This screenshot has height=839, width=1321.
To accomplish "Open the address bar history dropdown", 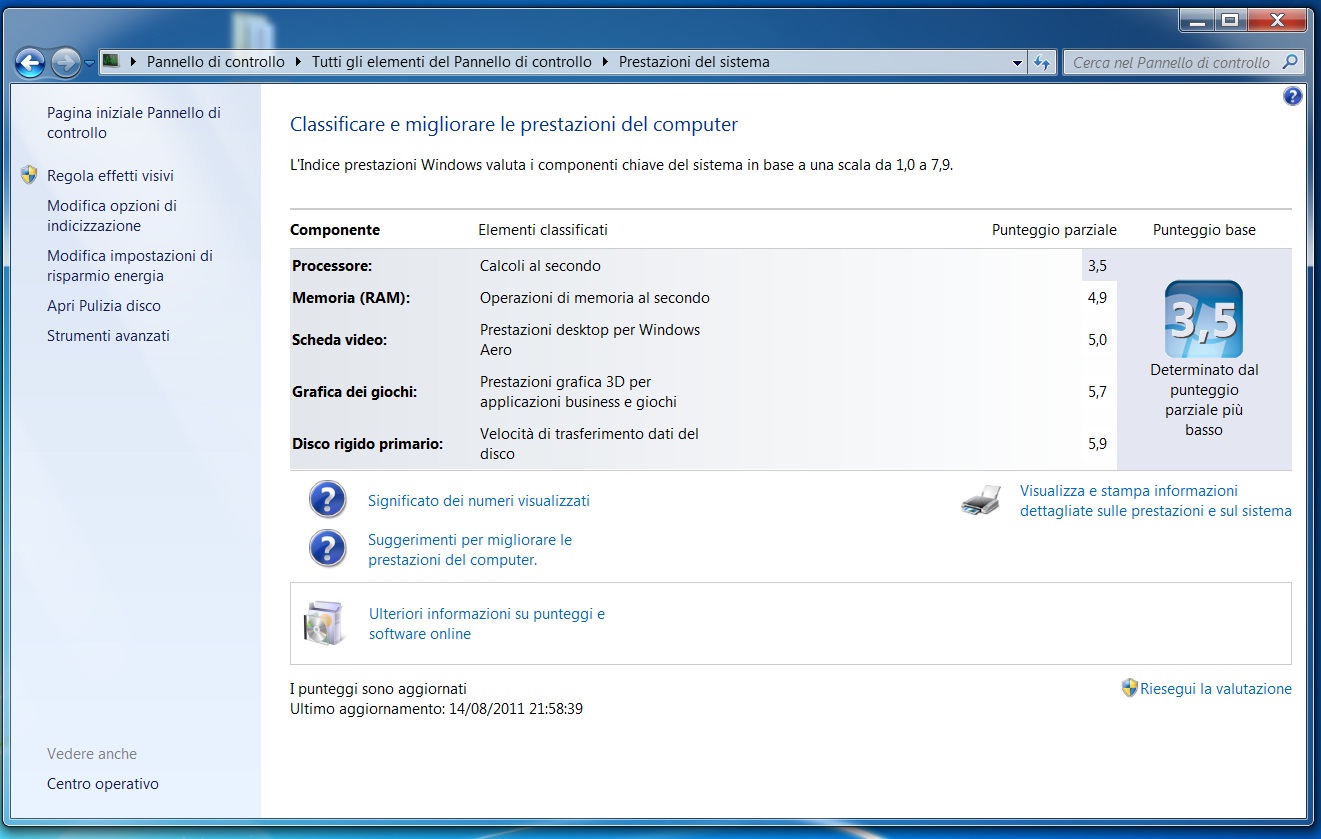I will 1018,62.
